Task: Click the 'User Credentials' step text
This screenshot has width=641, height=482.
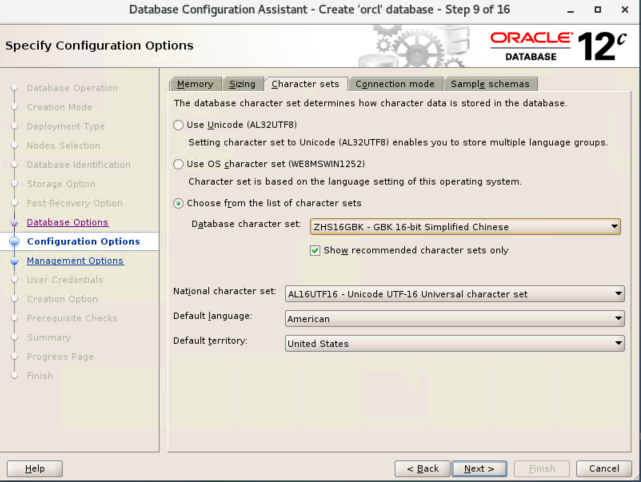Action: (x=65, y=280)
